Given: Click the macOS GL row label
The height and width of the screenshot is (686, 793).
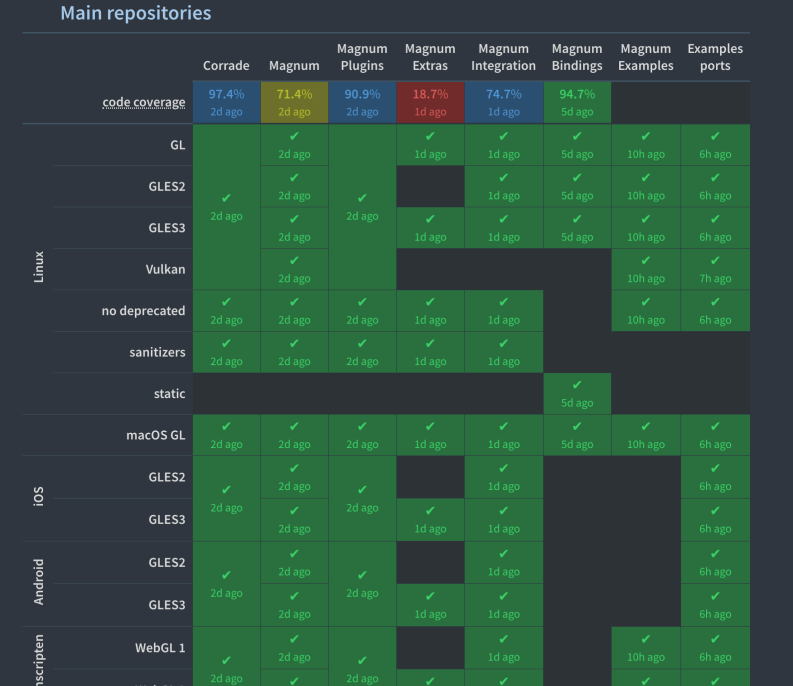Looking at the screenshot, I should pyautogui.click(x=156, y=436).
